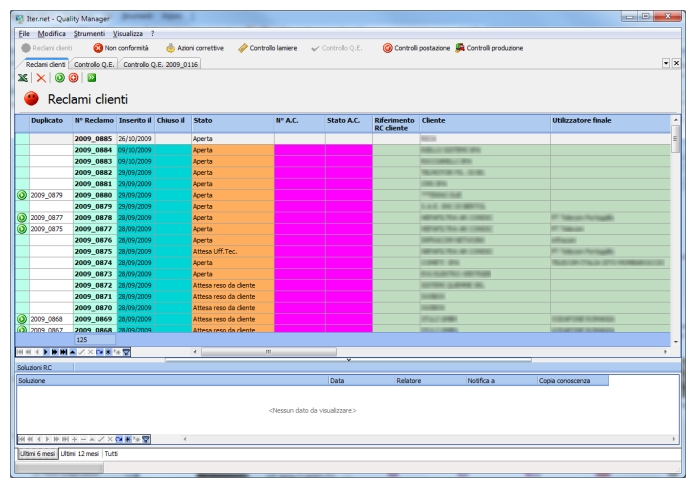Click duplicate icon on row 2009_0878
This screenshot has height=488, width=696.
pos(22,218)
